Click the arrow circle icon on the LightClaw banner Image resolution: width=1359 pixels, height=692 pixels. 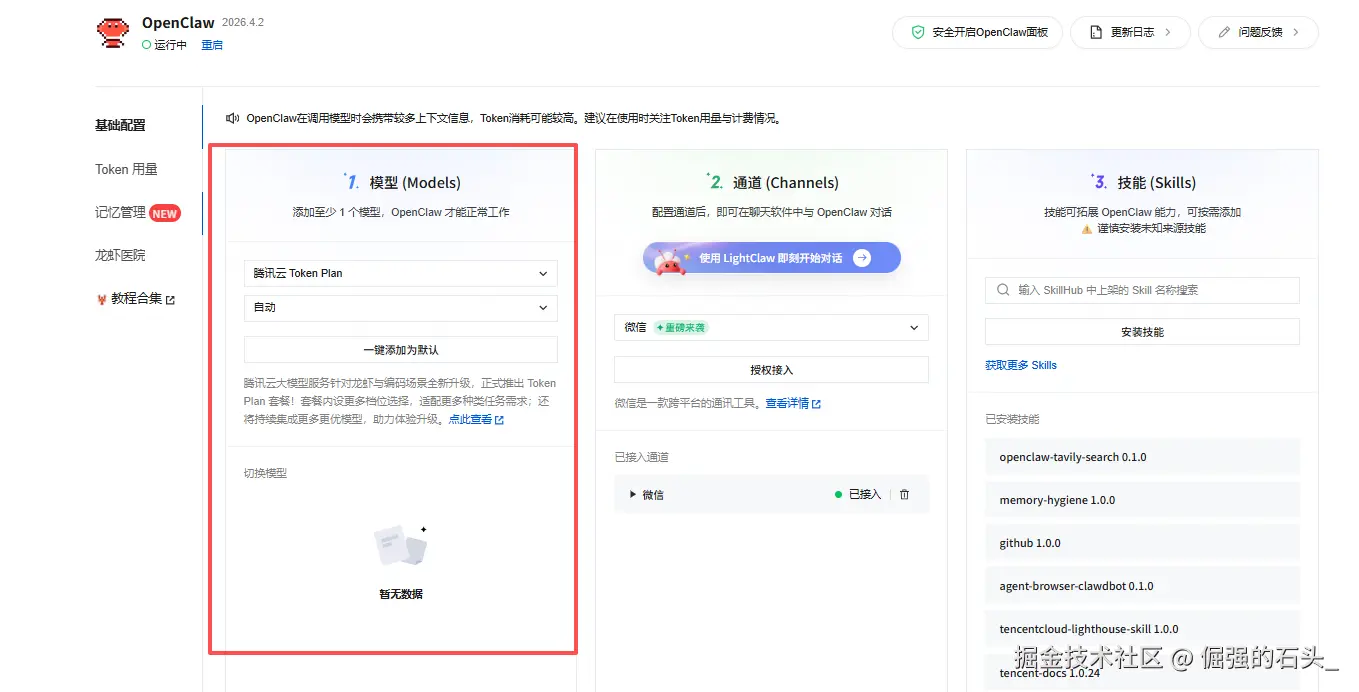862,258
